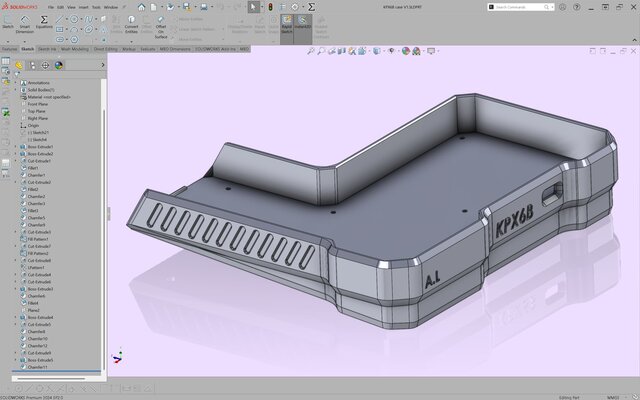Screen dimensions: 640x400
Task: Toggle the Rapid Sketch button
Action: [x=286, y=24]
